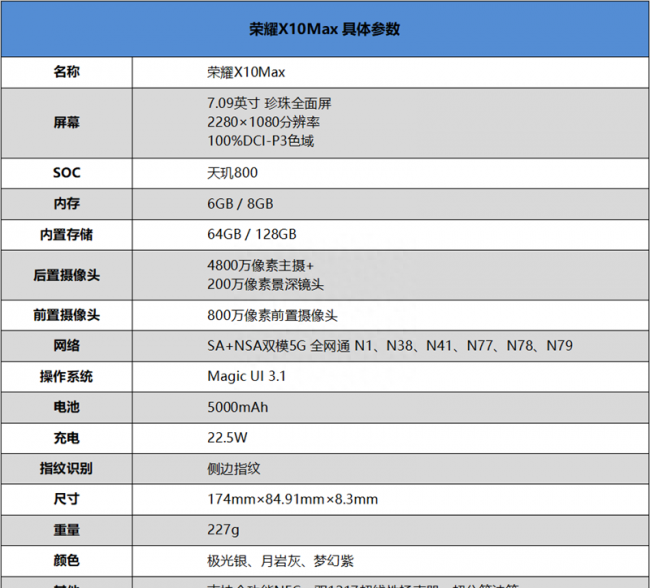Click the value "5000mAh"
The image size is (650, 588).
pos(238,408)
